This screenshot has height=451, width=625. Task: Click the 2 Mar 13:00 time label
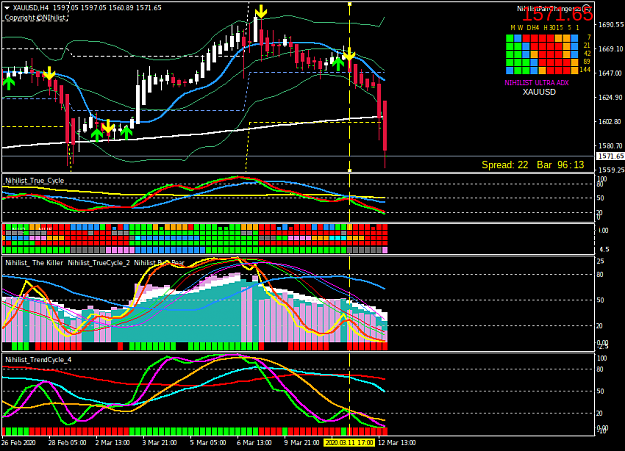[112, 443]
